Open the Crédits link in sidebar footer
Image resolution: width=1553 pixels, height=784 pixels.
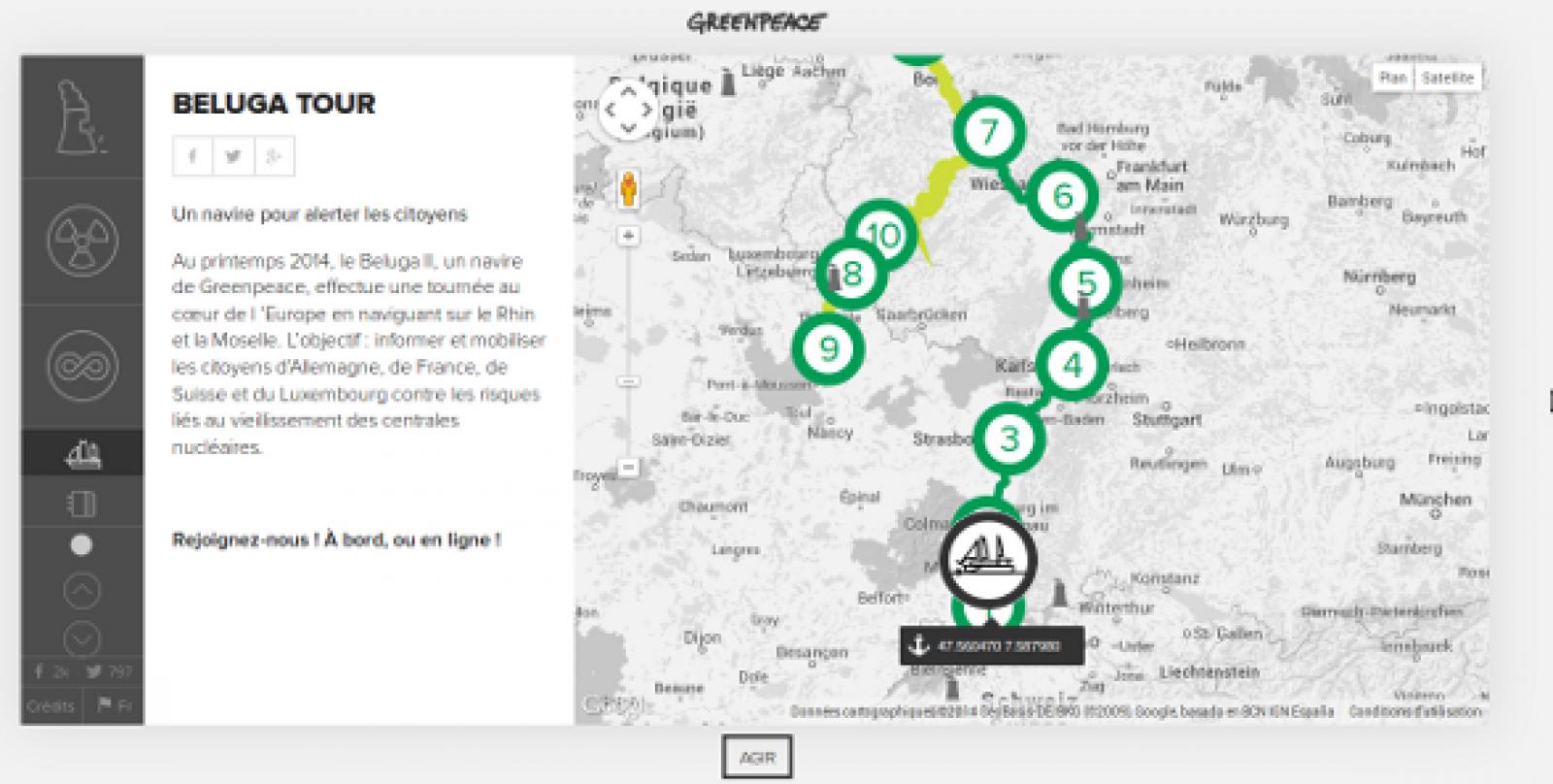point(50,706)
